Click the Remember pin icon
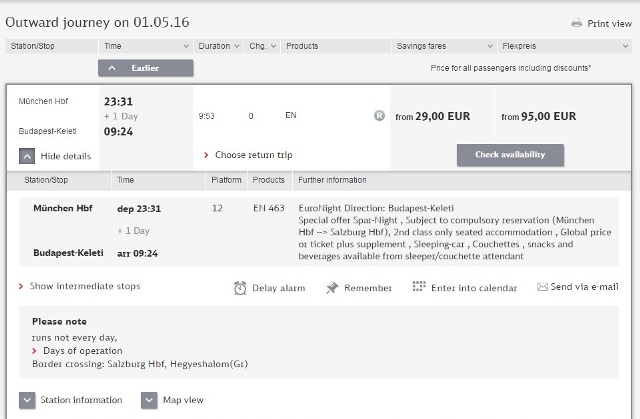The width and height of the screenshot is (640, 419). [x=332, y=288]
